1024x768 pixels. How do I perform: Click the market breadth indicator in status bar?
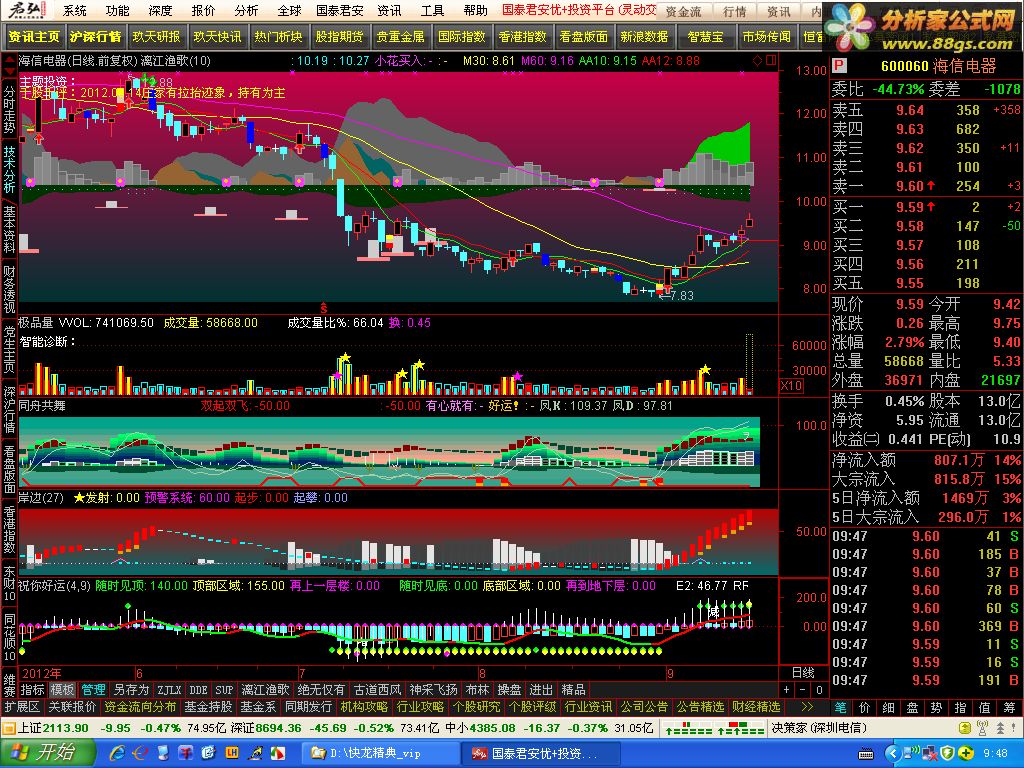click(713, 728)
